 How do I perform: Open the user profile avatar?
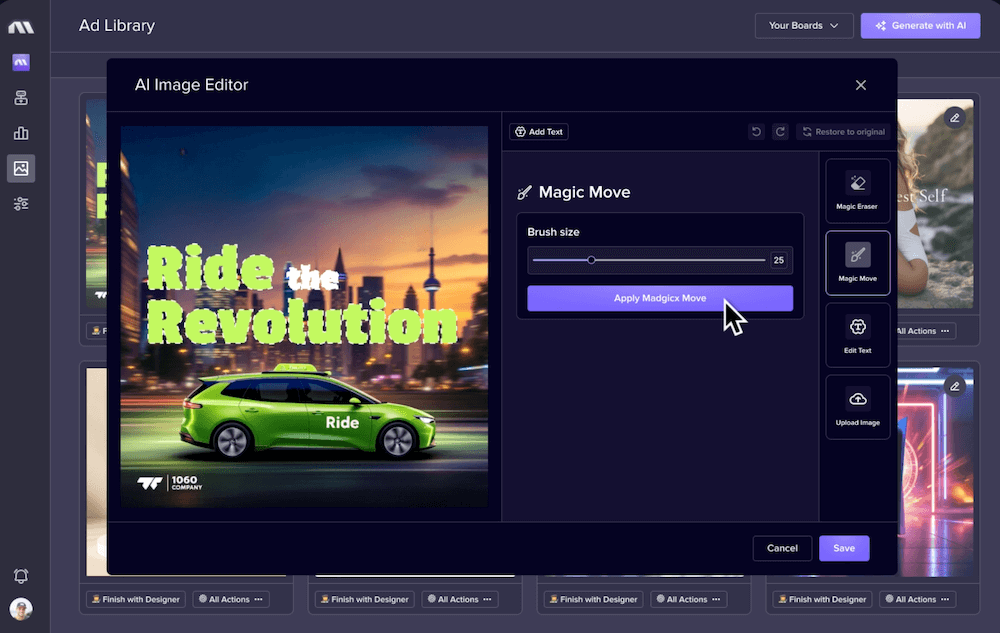21,609
